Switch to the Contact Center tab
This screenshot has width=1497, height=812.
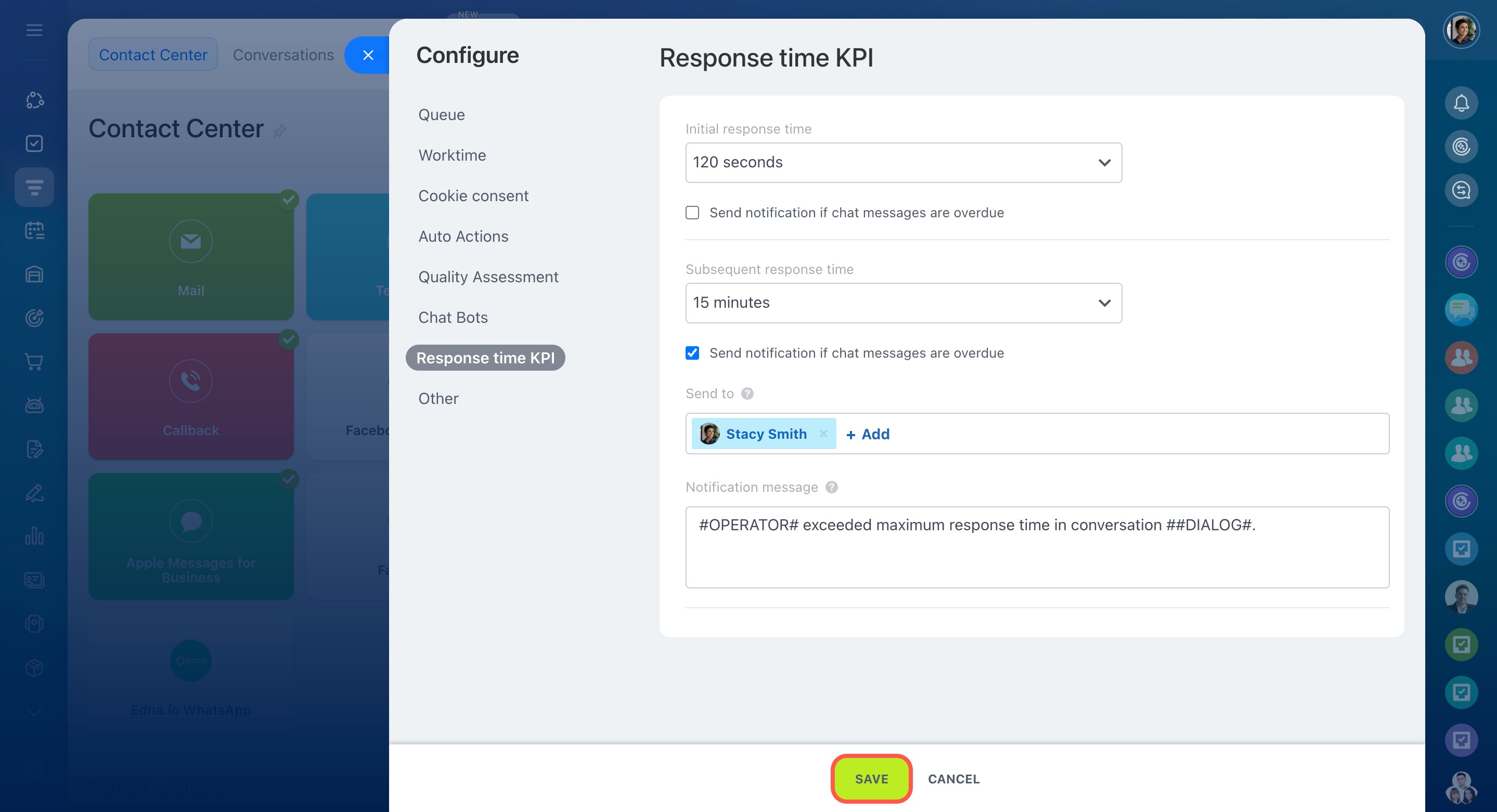pyautogui.click(x=153, y=55)
